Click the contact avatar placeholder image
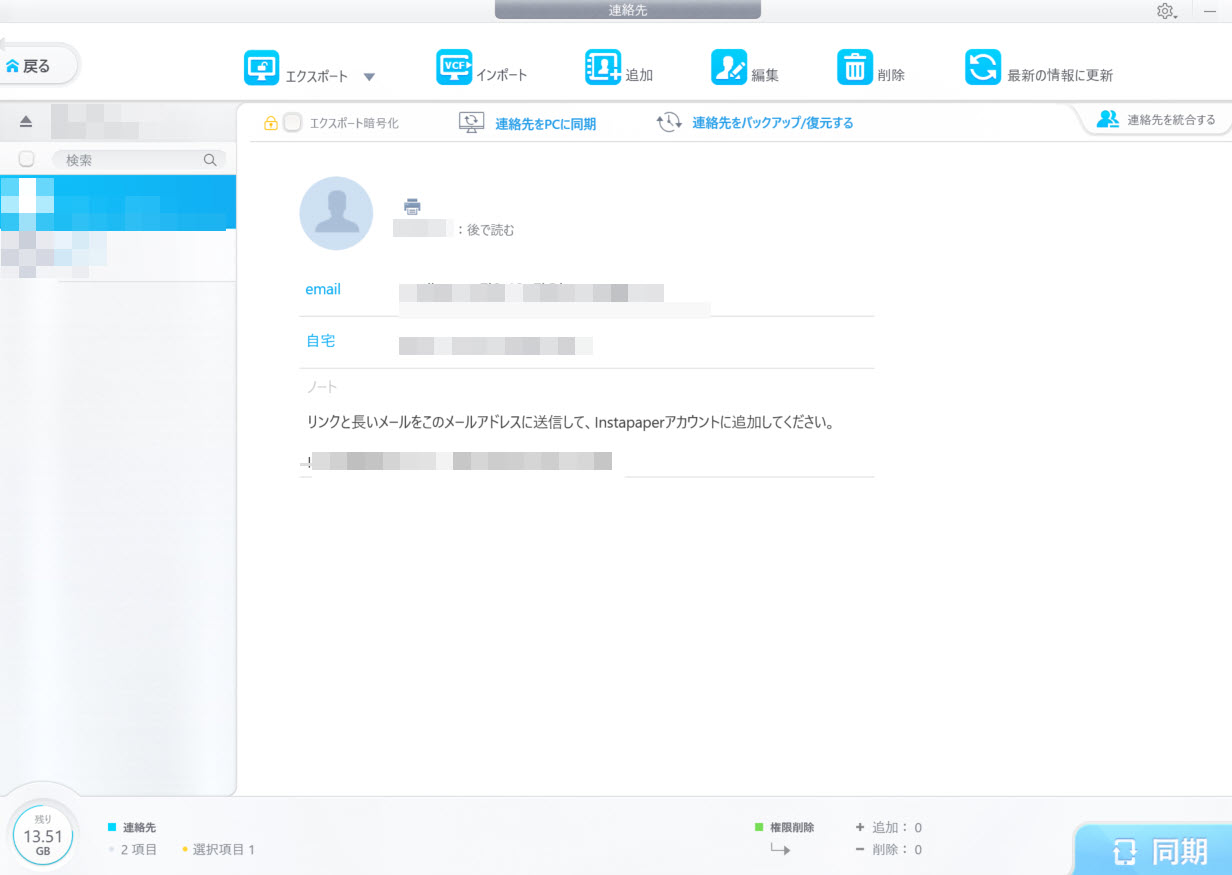The height and width of the screenshot is (875, 1232). (336, 213)
